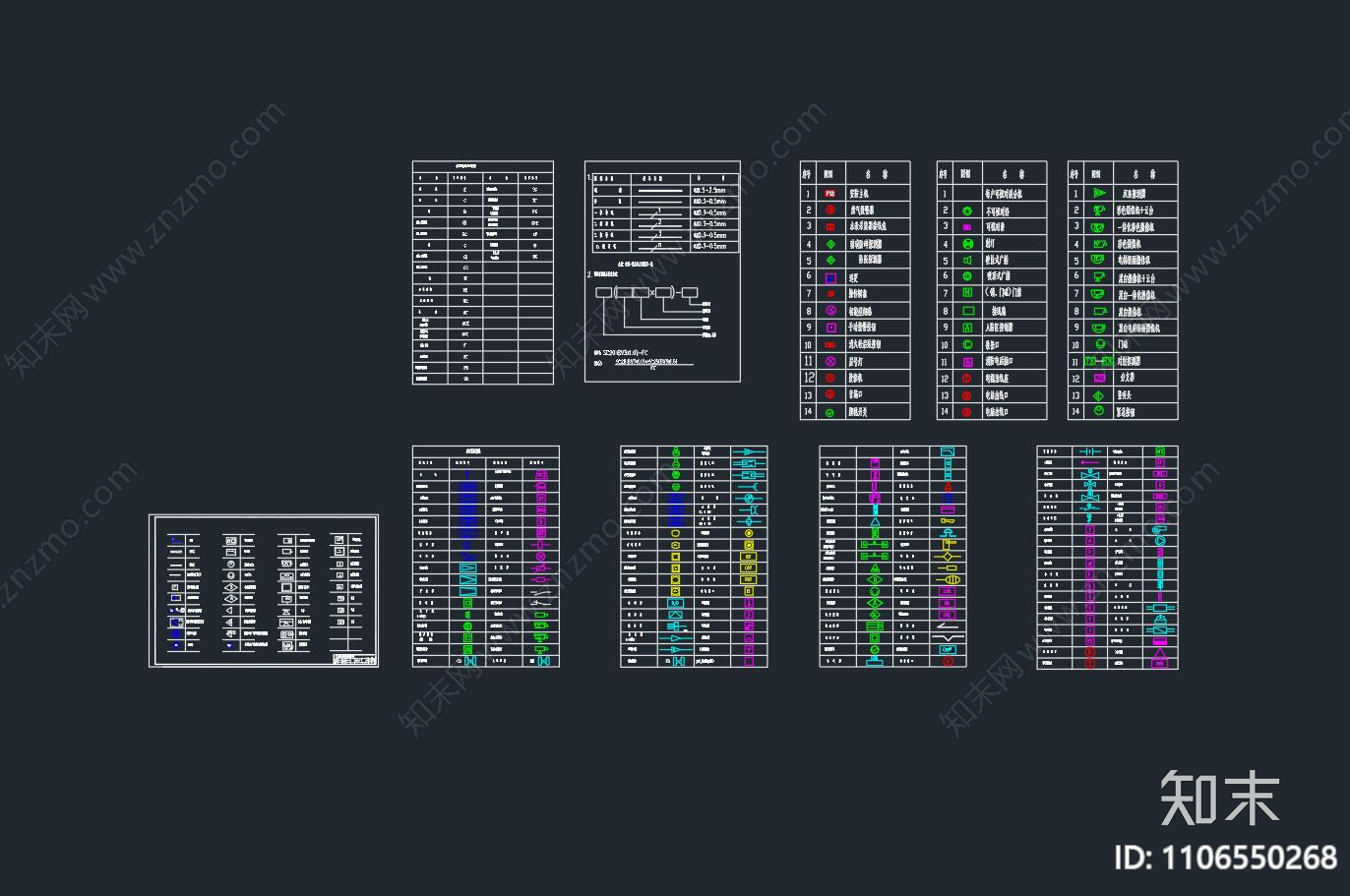Pick magenta square-with-dot symbol in row 9 of first table
The image size is (1350, 896).
[829, 328]
